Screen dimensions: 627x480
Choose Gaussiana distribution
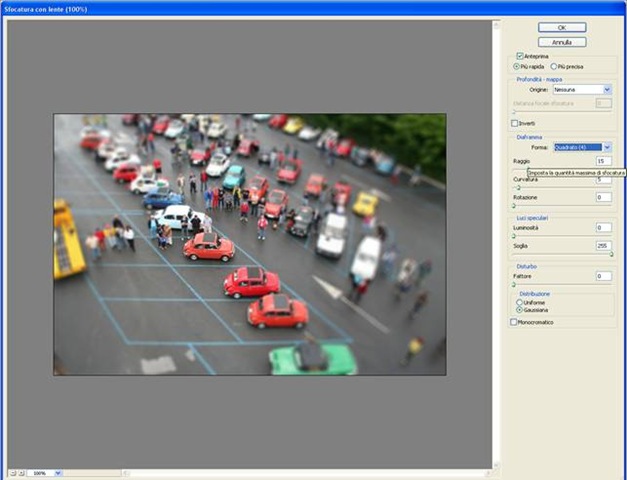(520, 309)
